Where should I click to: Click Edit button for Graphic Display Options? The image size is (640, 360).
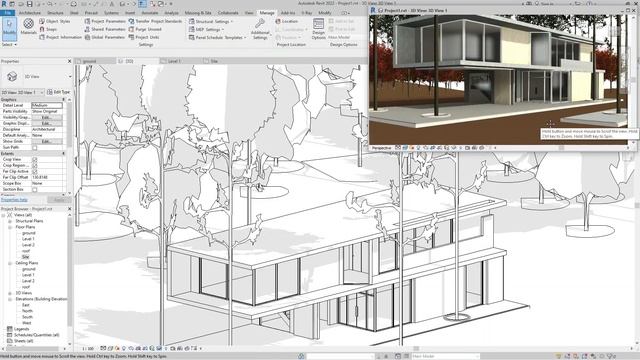click(x=47, y=123)
